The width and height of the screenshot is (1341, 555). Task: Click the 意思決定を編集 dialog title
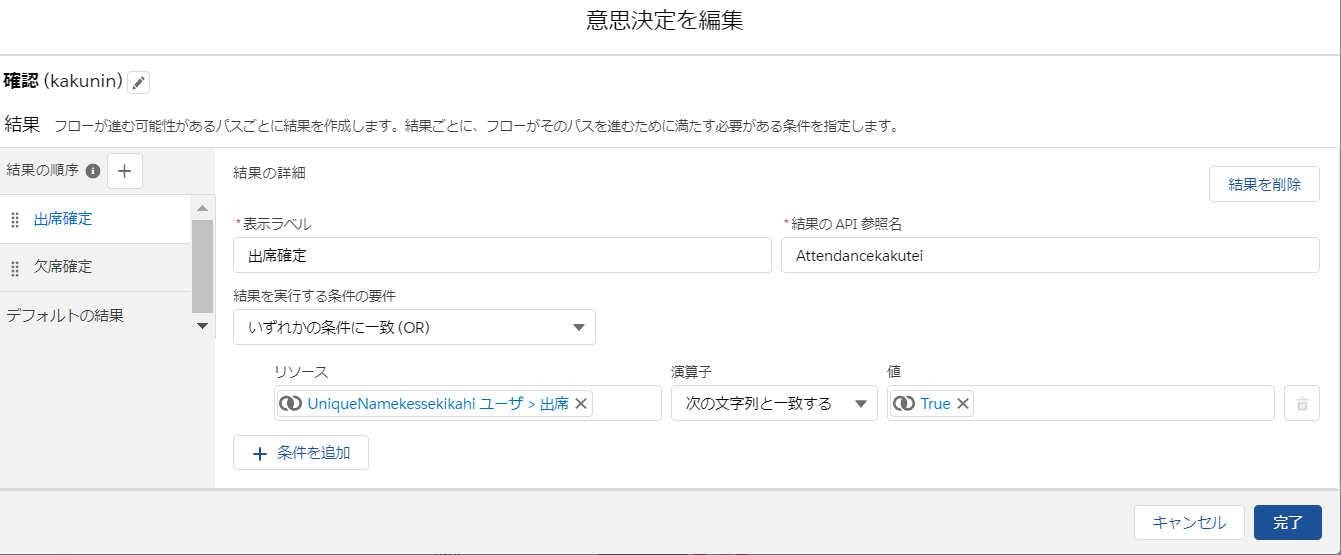(665, 21)
